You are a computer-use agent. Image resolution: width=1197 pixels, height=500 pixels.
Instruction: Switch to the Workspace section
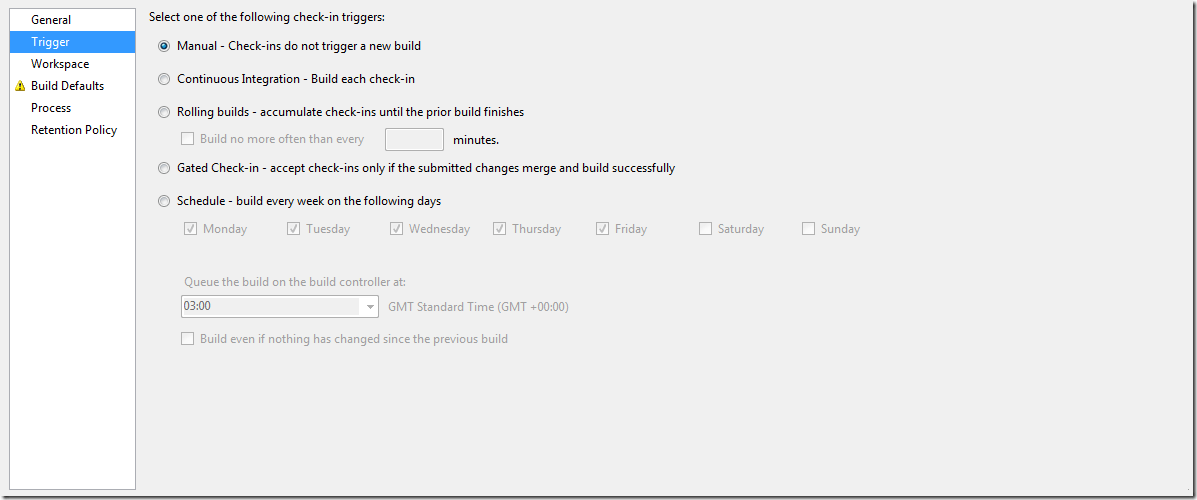click(60, 64)
